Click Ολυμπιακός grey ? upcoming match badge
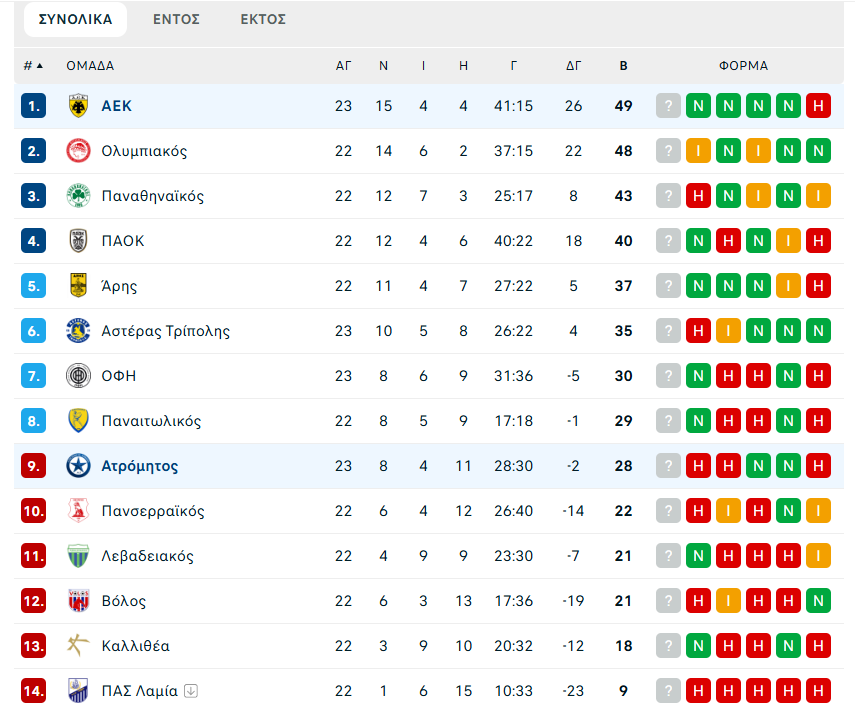This screenshot has height=711, width=855. tap(668, 151)
